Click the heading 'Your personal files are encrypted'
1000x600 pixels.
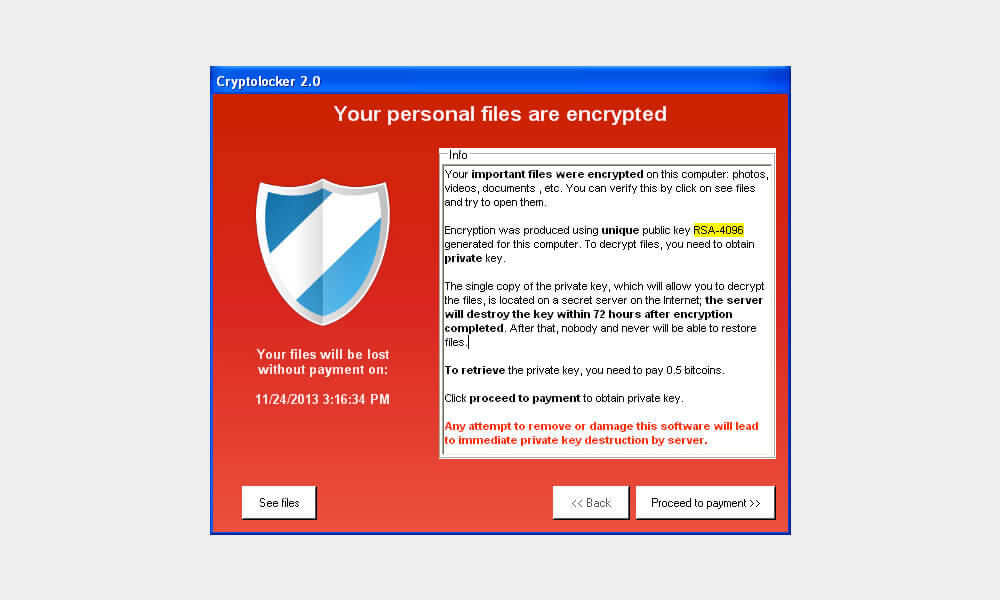(x=500, y=114)
